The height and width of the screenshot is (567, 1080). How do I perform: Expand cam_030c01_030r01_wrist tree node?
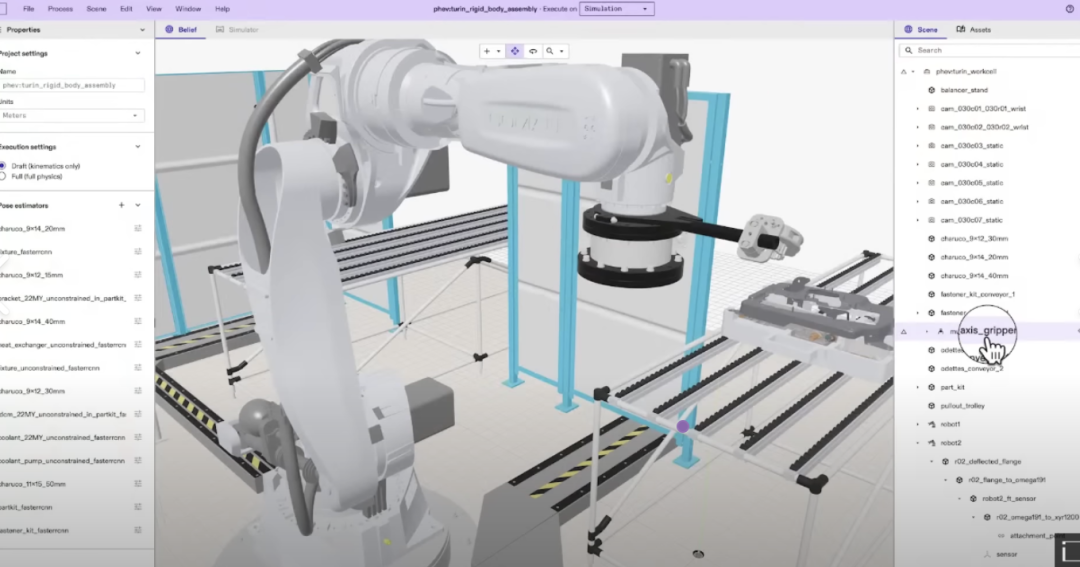pos(917,109)
